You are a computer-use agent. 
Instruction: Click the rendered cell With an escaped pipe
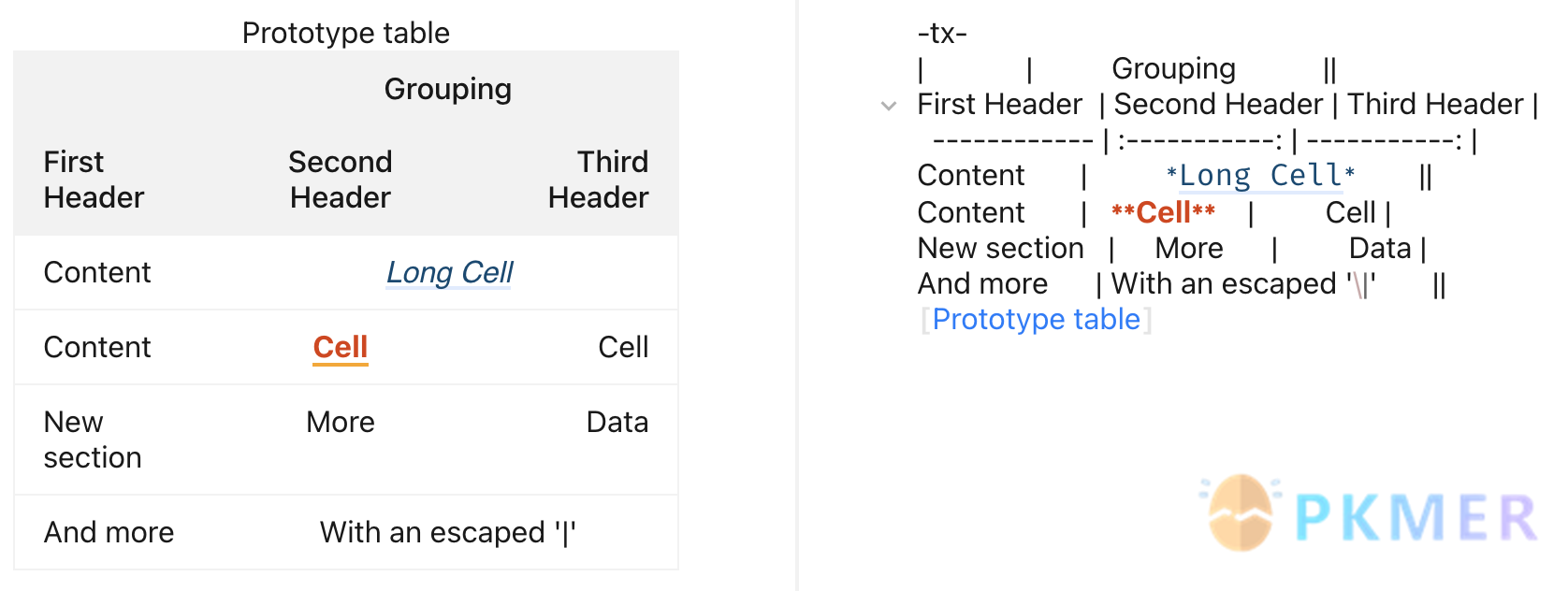click(447, 532)
